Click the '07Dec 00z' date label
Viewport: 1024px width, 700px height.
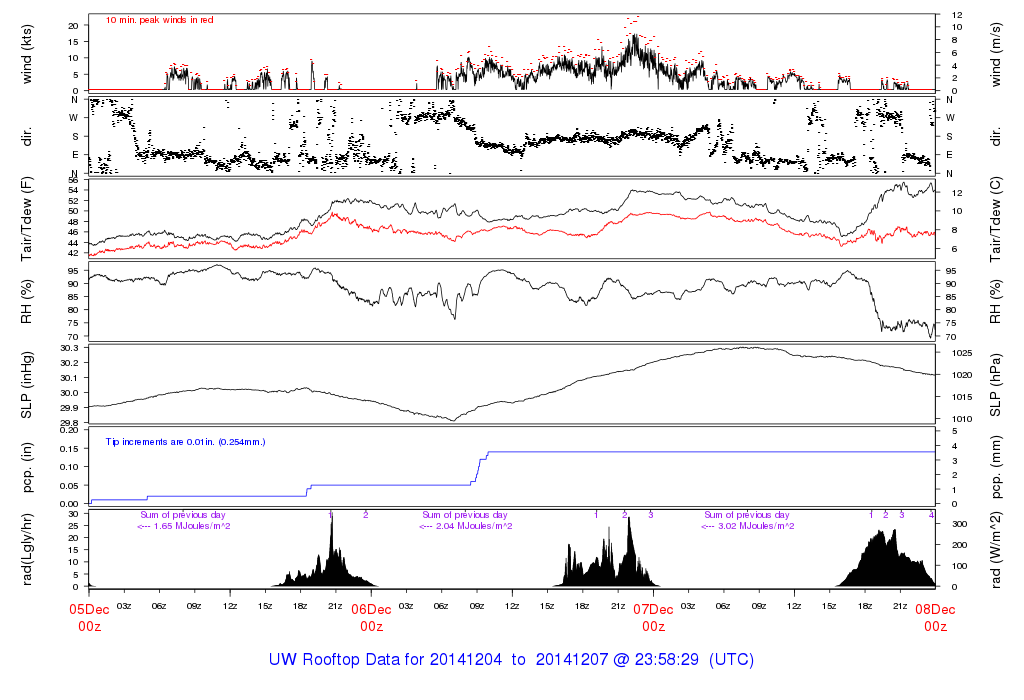[x=654, y=618]
